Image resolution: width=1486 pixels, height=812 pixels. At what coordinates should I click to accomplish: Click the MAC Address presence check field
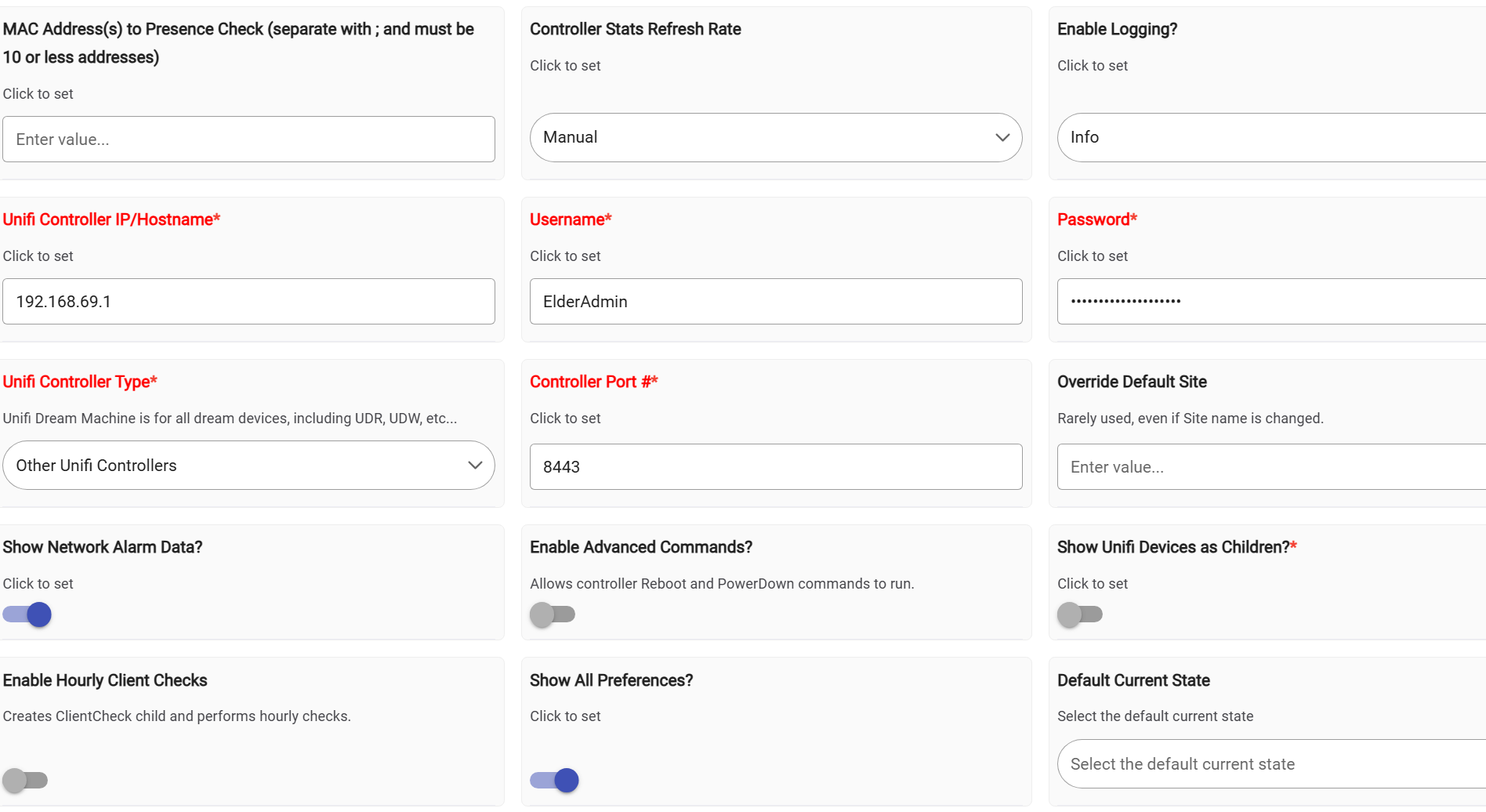pos(248,140)
